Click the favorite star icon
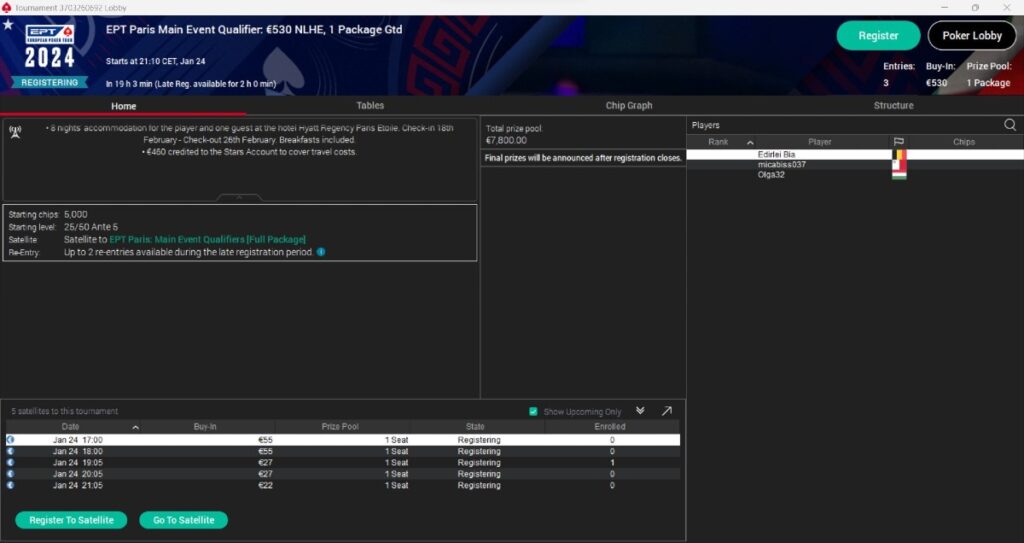 click(8, 25)
